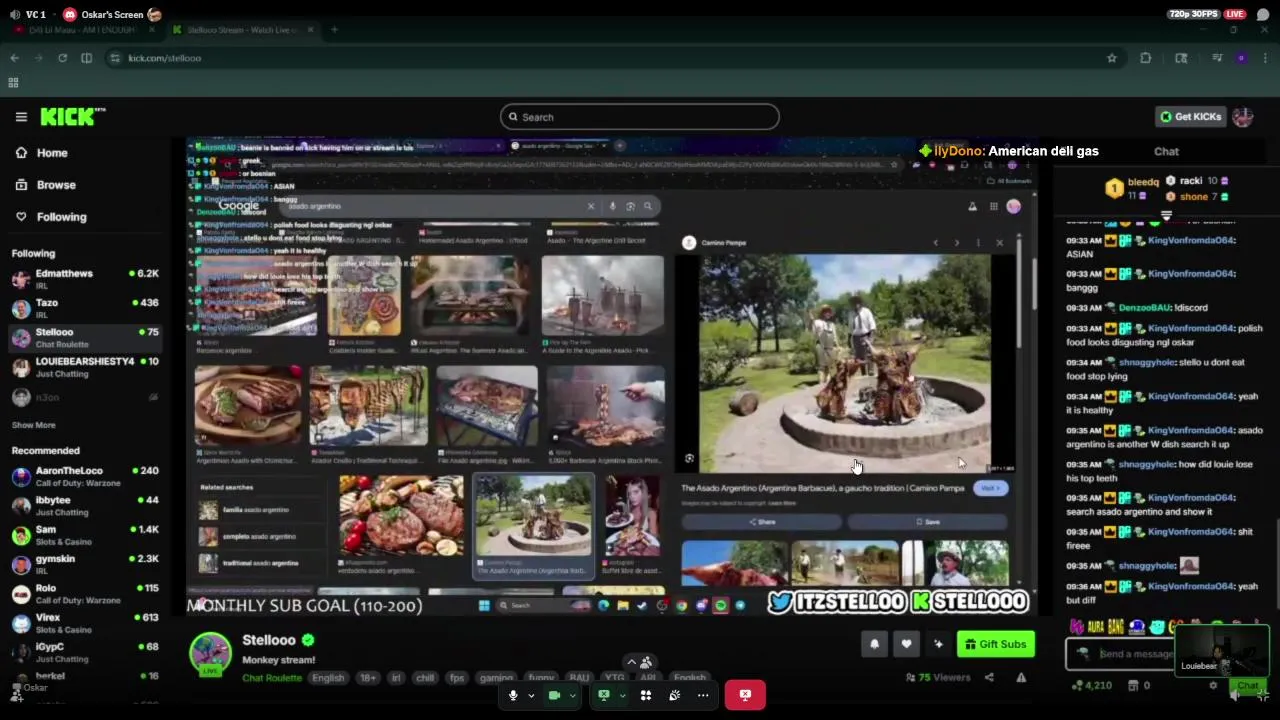Click the Get KICKs button
1280x720 pixels.
pyautogui.click(x=1190, y=117)
